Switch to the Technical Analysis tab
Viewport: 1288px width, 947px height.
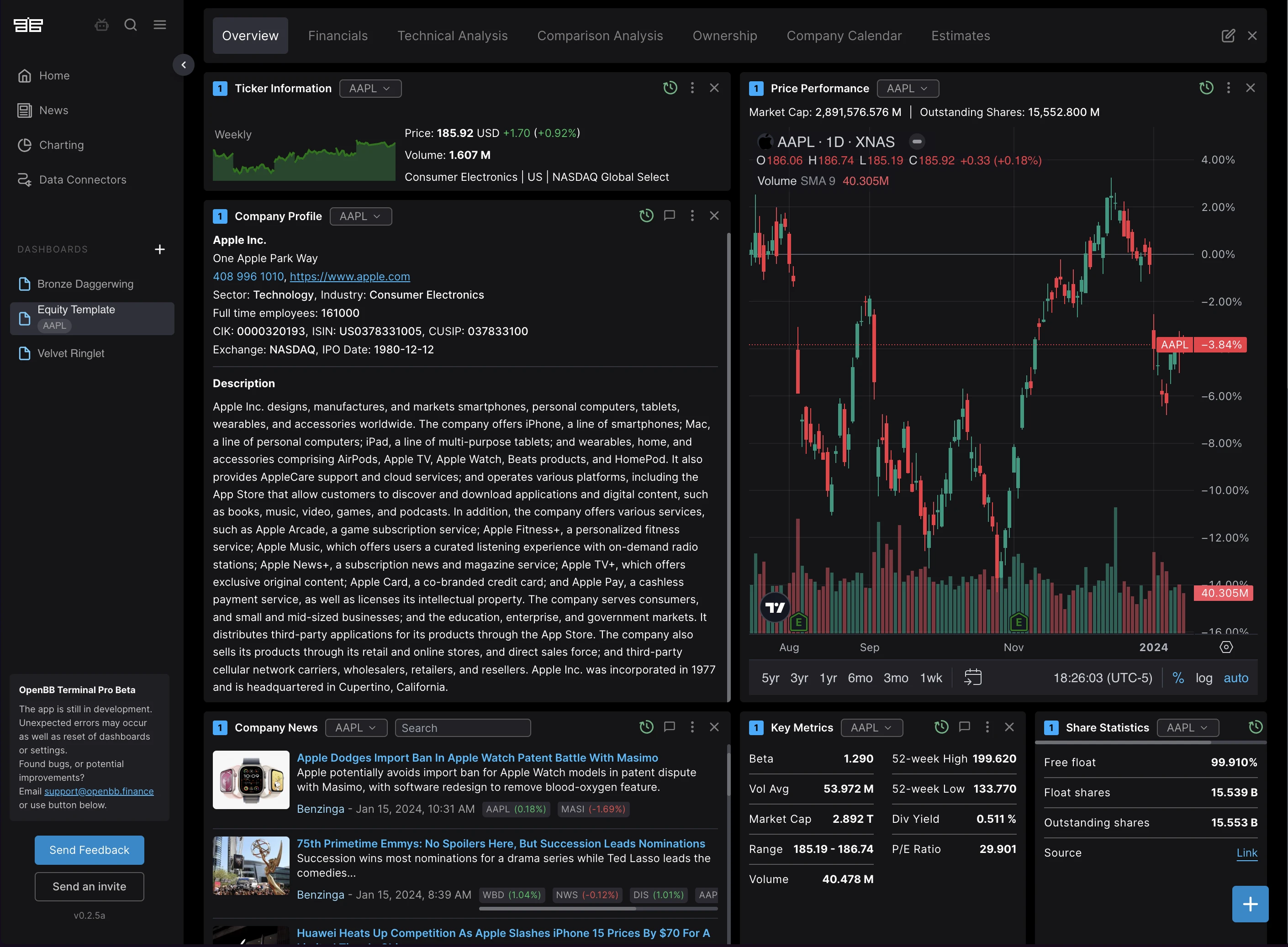pos(452,36)
